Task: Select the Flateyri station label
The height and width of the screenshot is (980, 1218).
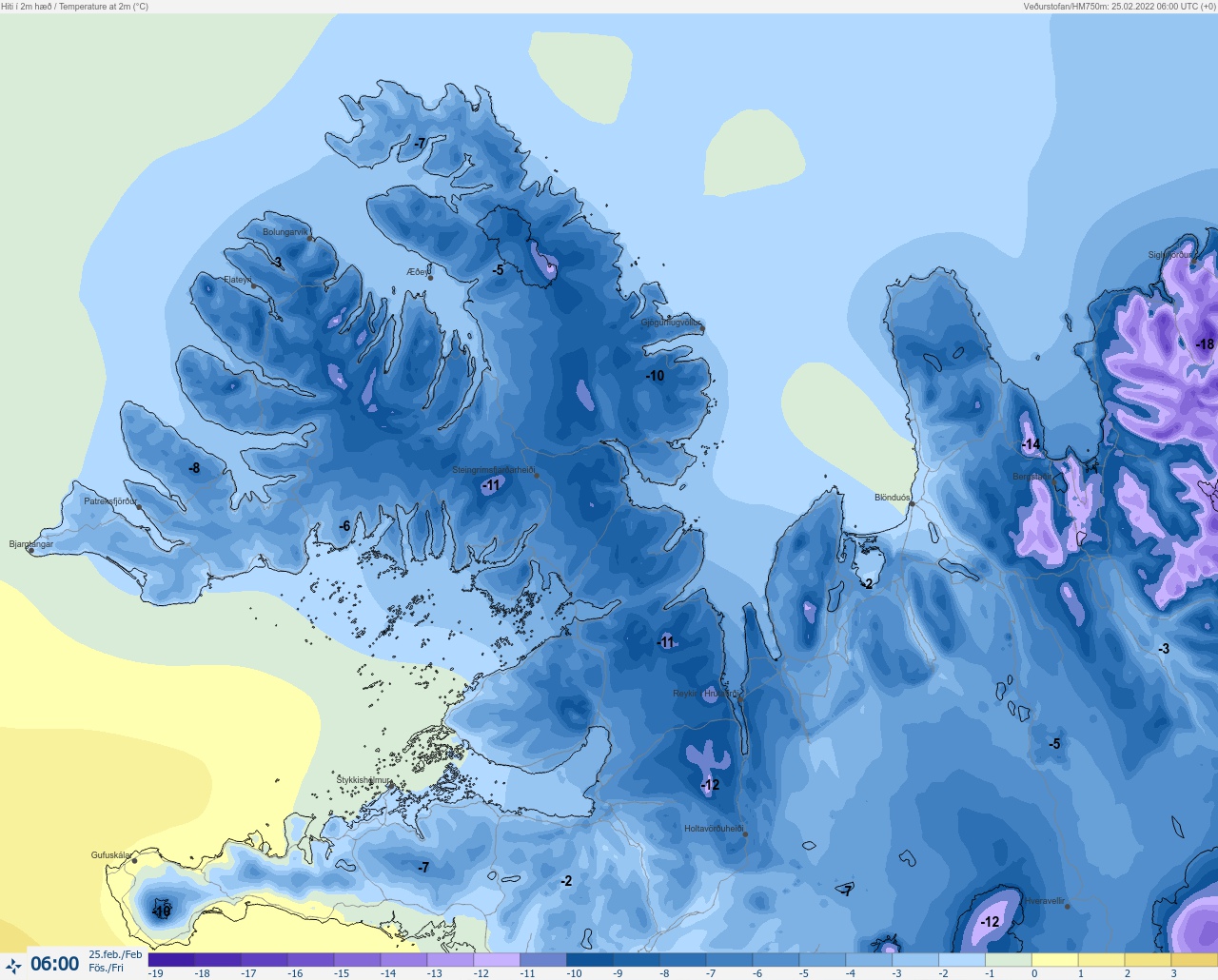Action: pos(237,280)
